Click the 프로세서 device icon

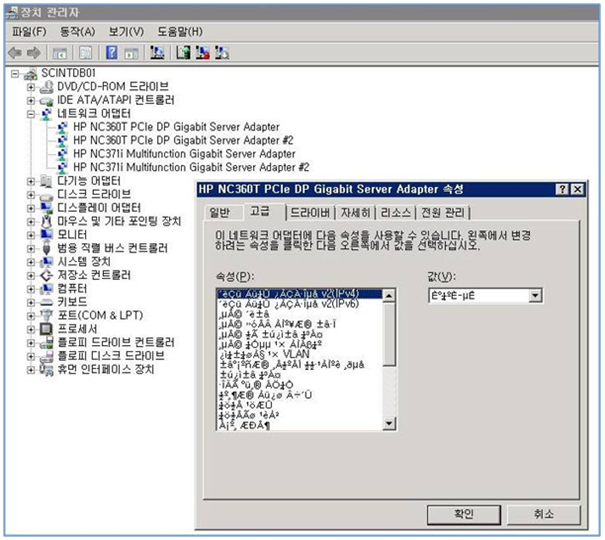tap(46, 329)
